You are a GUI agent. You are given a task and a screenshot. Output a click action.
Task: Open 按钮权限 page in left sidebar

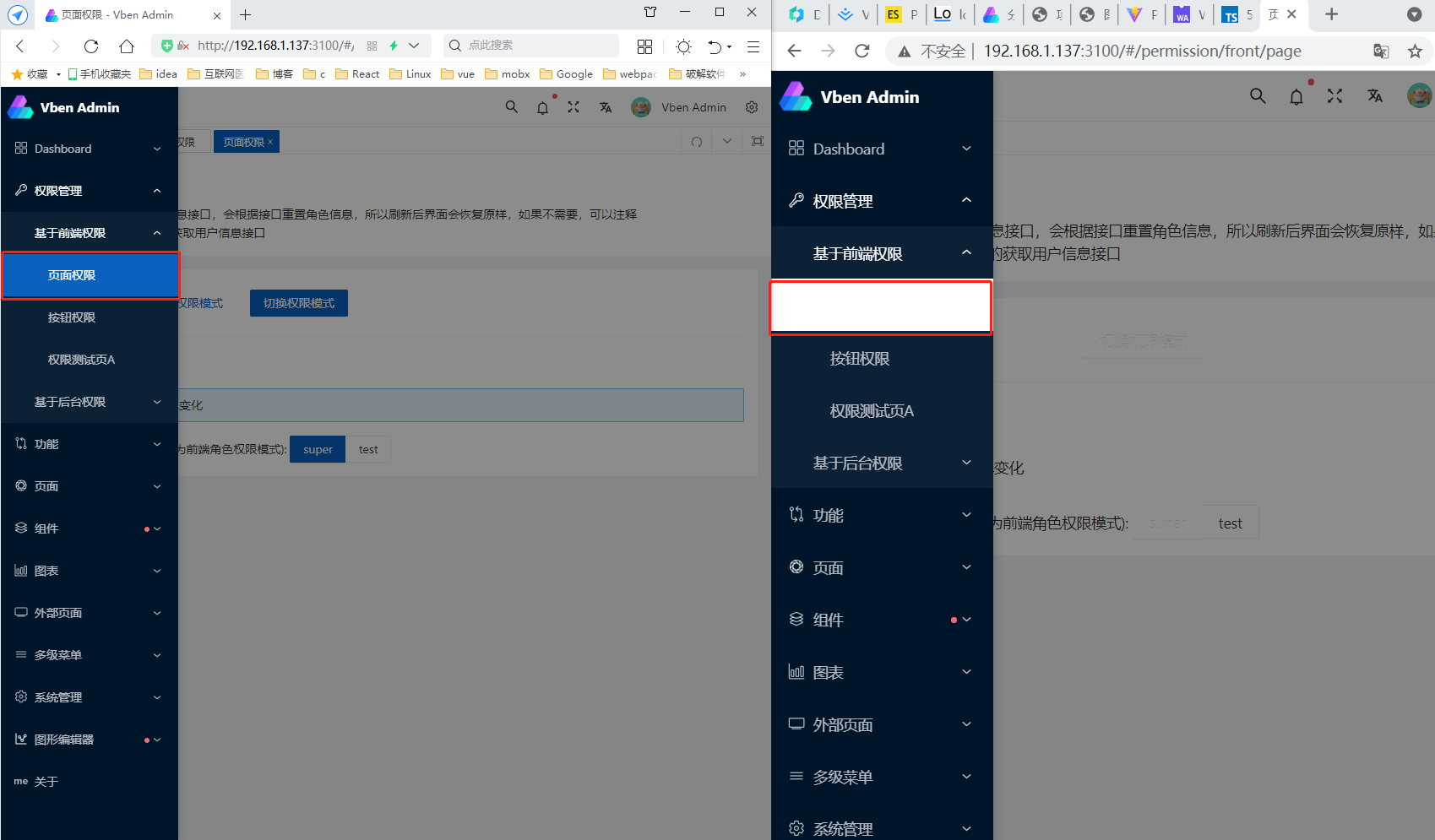89,317
